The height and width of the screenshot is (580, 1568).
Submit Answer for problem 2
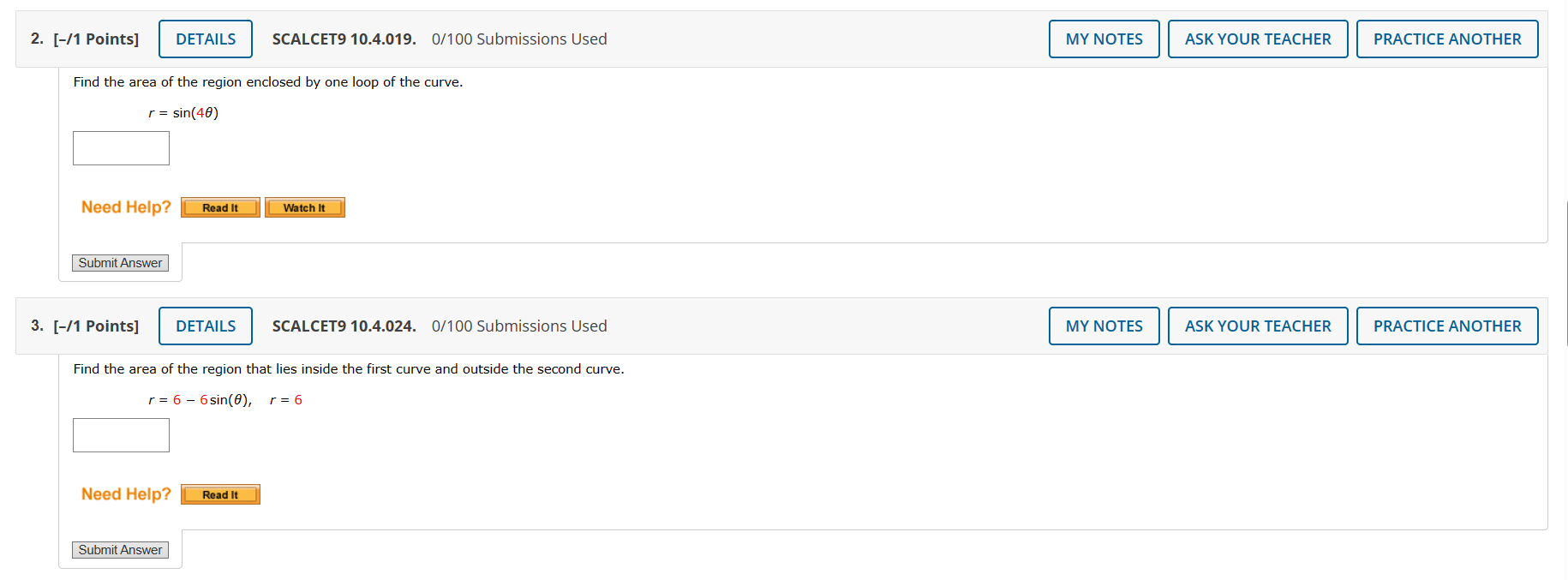(x=120, y=262)
